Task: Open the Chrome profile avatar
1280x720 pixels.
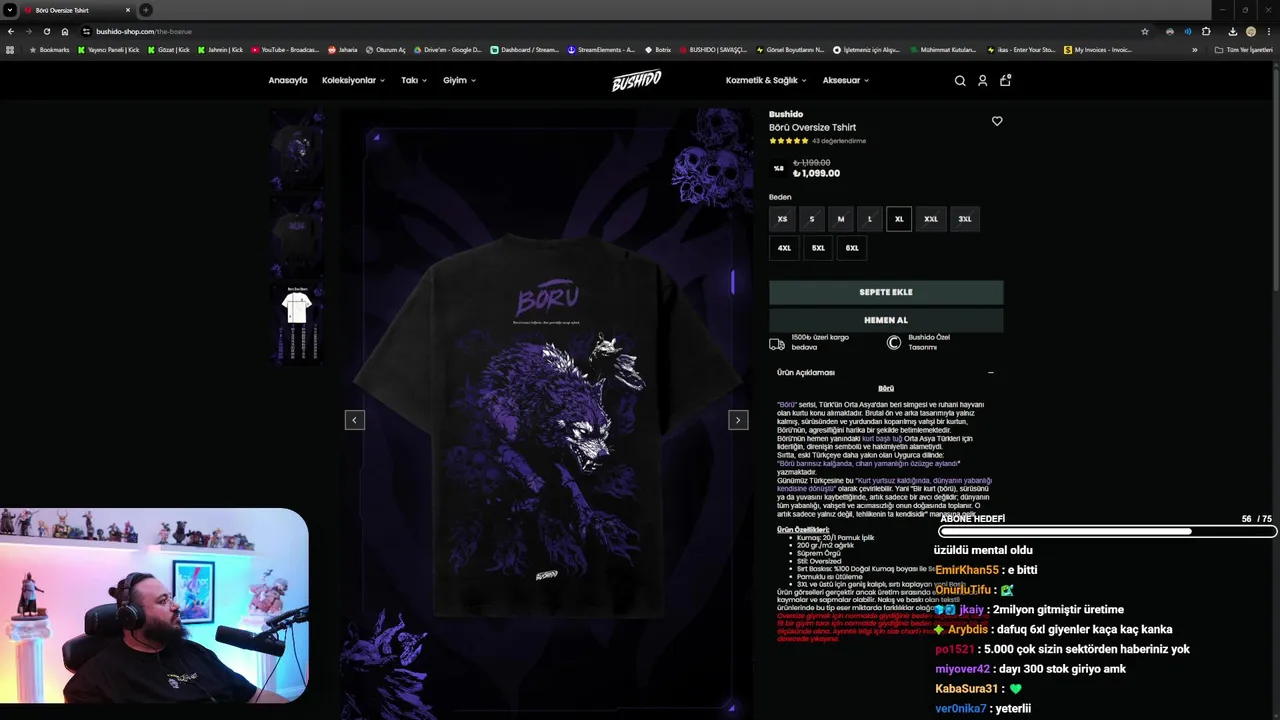Action: click(x=1250, y=31)
